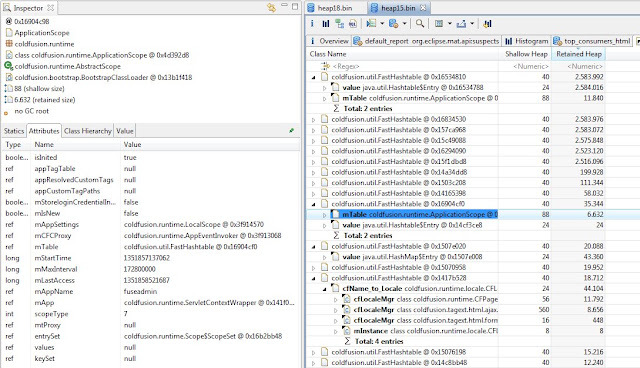Screen dimensions: 640x368
Task: Close the heap15.bin editor tab via its X
Action: [423, 8]
